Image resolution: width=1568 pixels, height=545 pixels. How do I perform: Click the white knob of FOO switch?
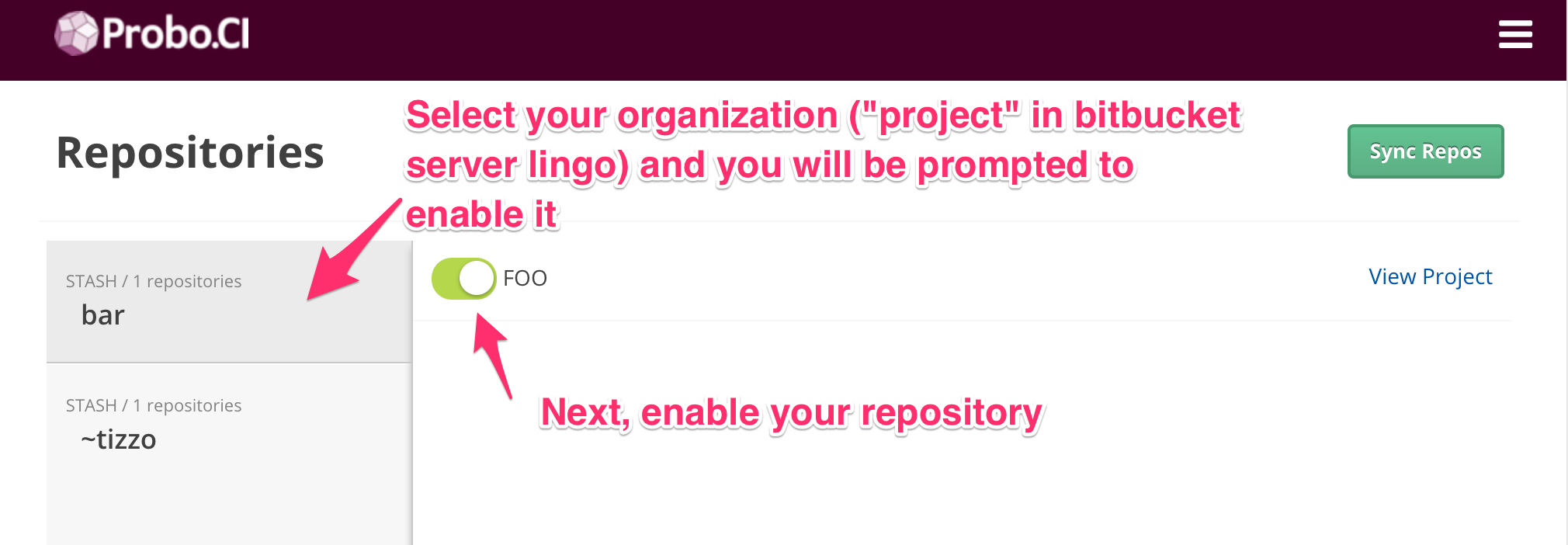coord(477,279)
